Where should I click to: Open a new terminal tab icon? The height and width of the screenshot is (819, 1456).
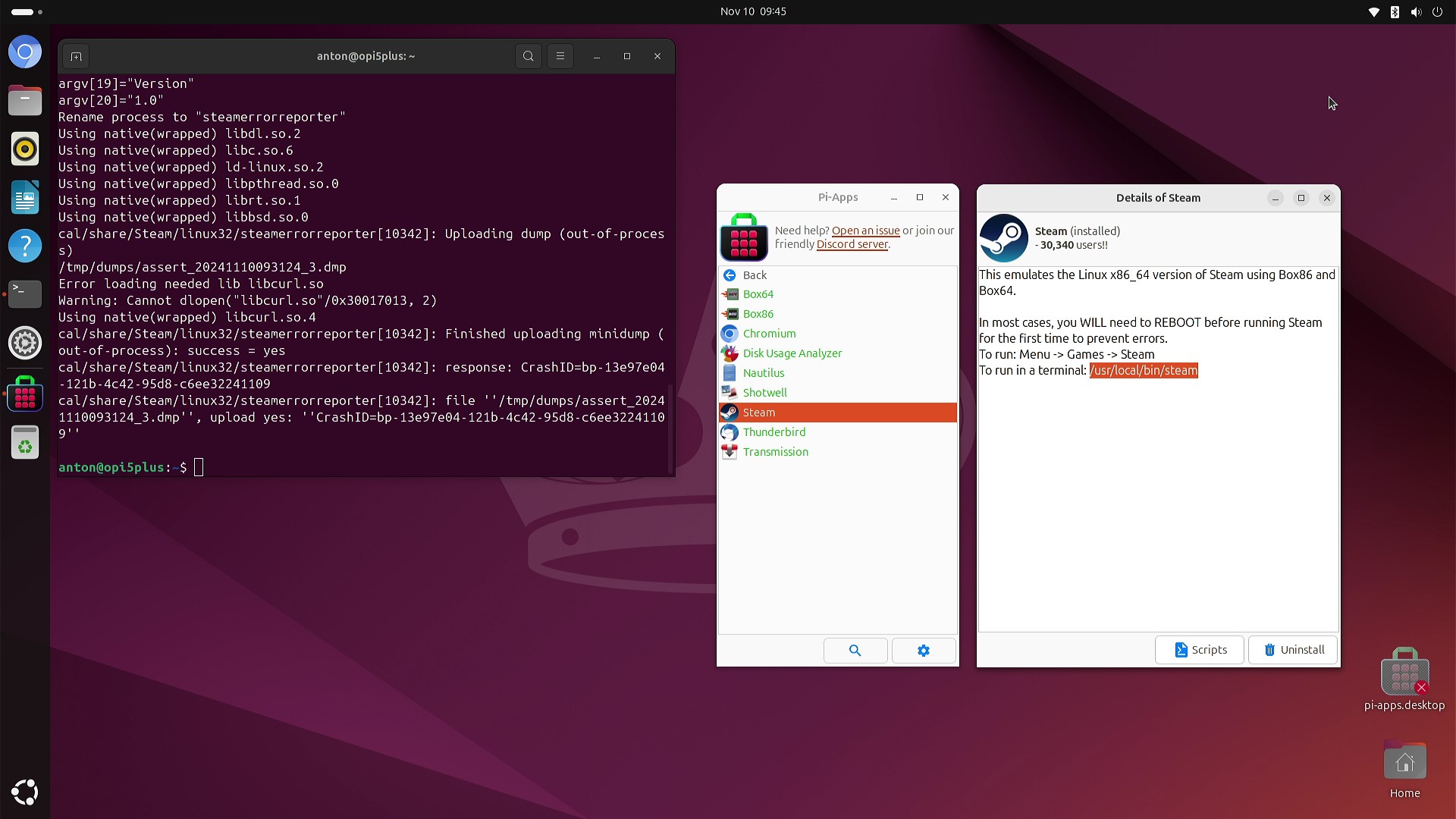point(76,57)
